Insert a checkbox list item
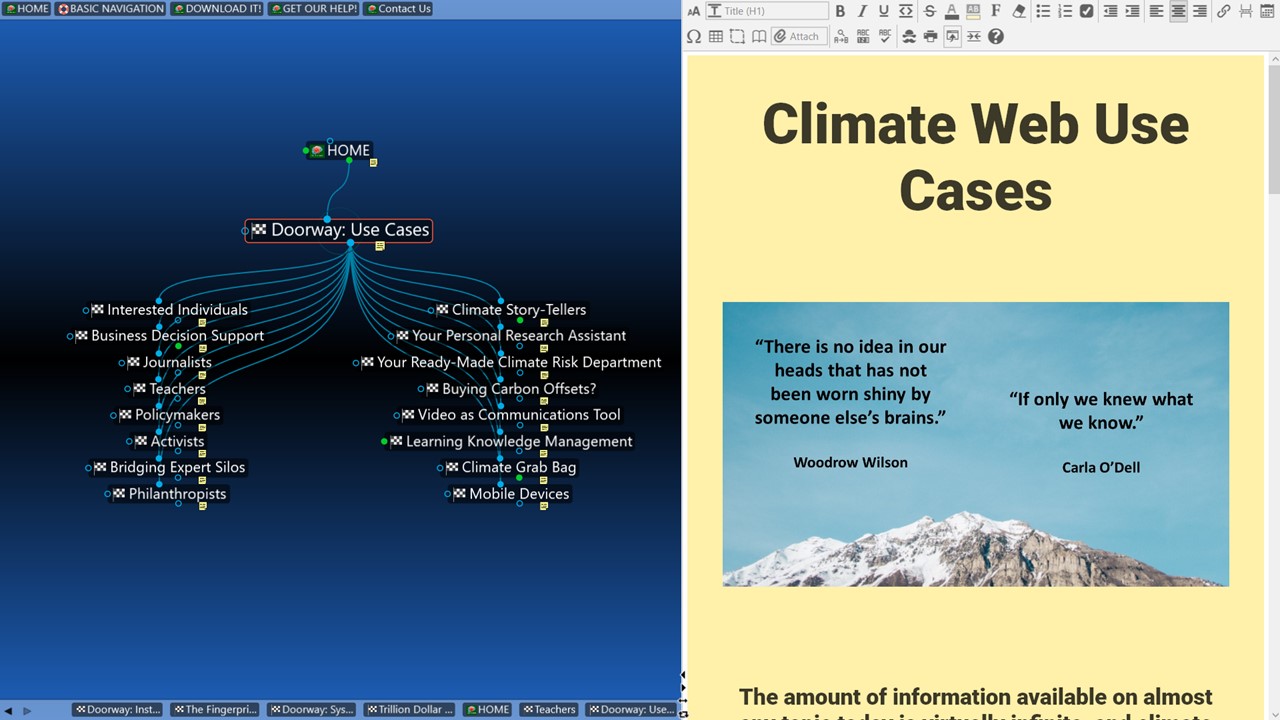Viewport: 1280px width, 720px height. (x=1087, y=11)
